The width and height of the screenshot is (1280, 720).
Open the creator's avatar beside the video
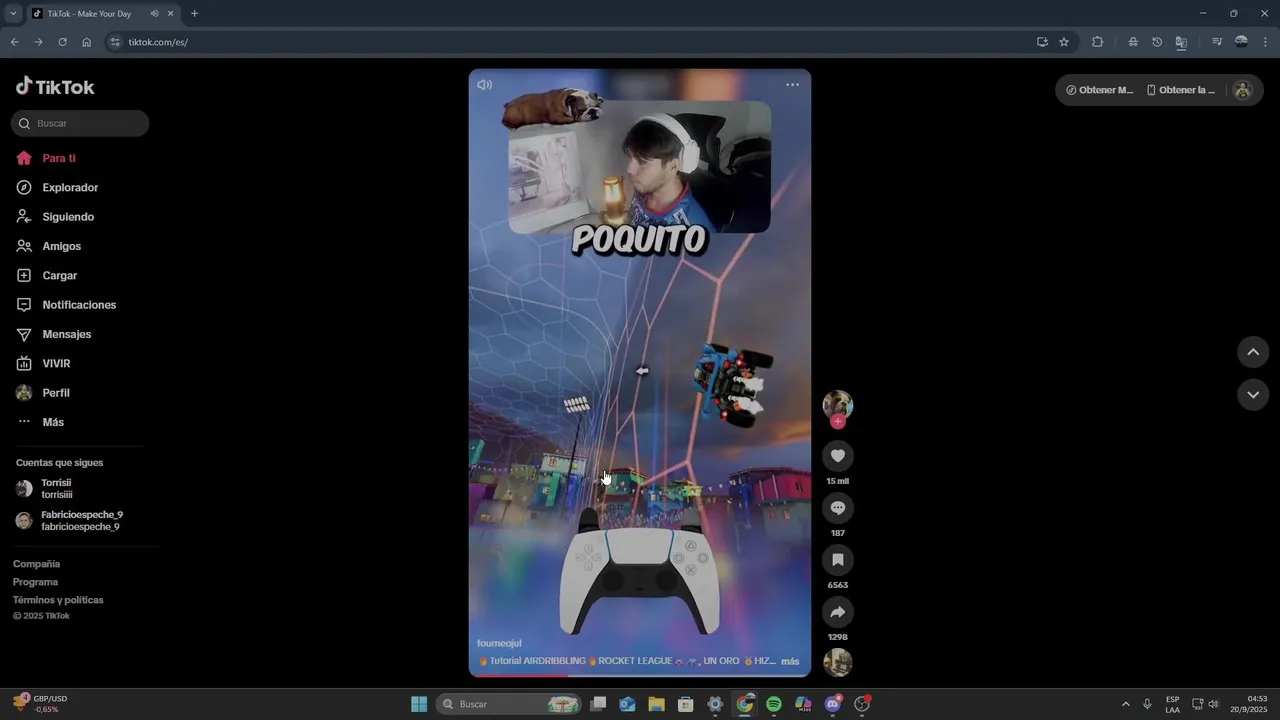tap(838, 404)
